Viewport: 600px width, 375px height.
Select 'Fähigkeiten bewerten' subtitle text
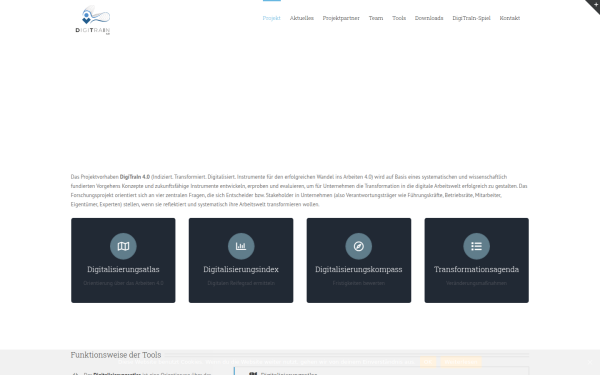[x=359, y=283]
